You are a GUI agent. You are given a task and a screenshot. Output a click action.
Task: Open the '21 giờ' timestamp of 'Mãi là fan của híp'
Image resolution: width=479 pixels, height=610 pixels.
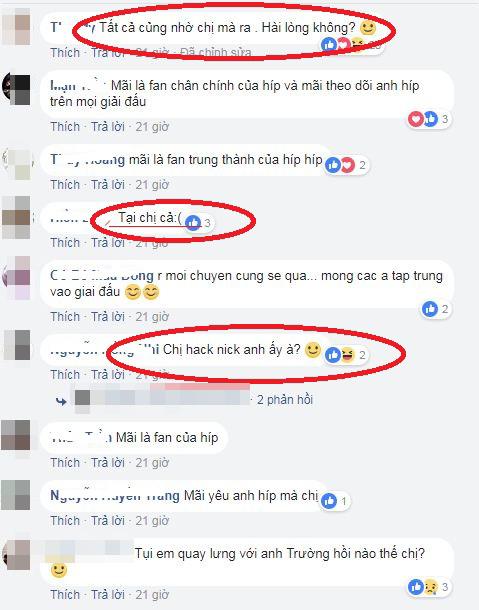pyautogui.click(x=152, y=463)
